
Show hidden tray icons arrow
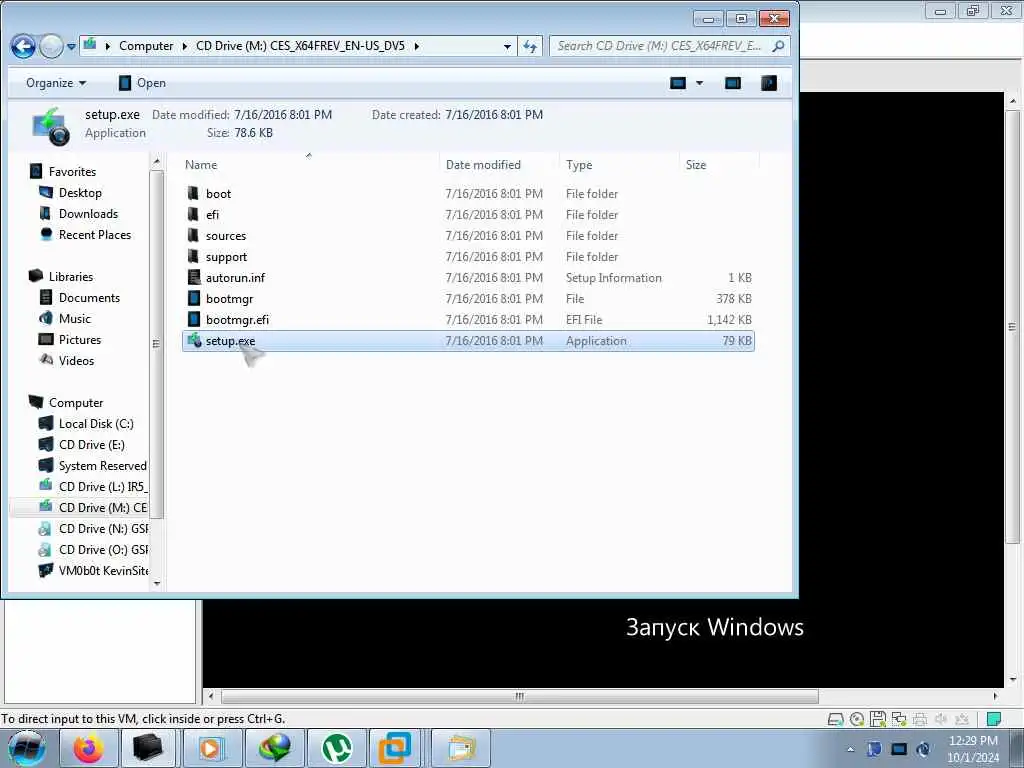point(850,749)
